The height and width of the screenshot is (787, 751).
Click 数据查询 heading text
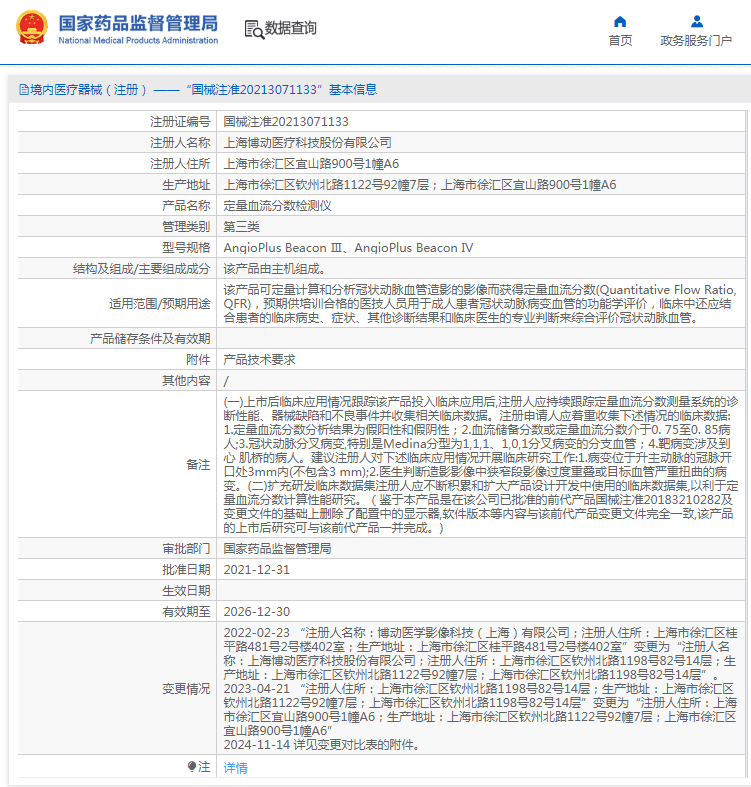click(x=291, y=28)
